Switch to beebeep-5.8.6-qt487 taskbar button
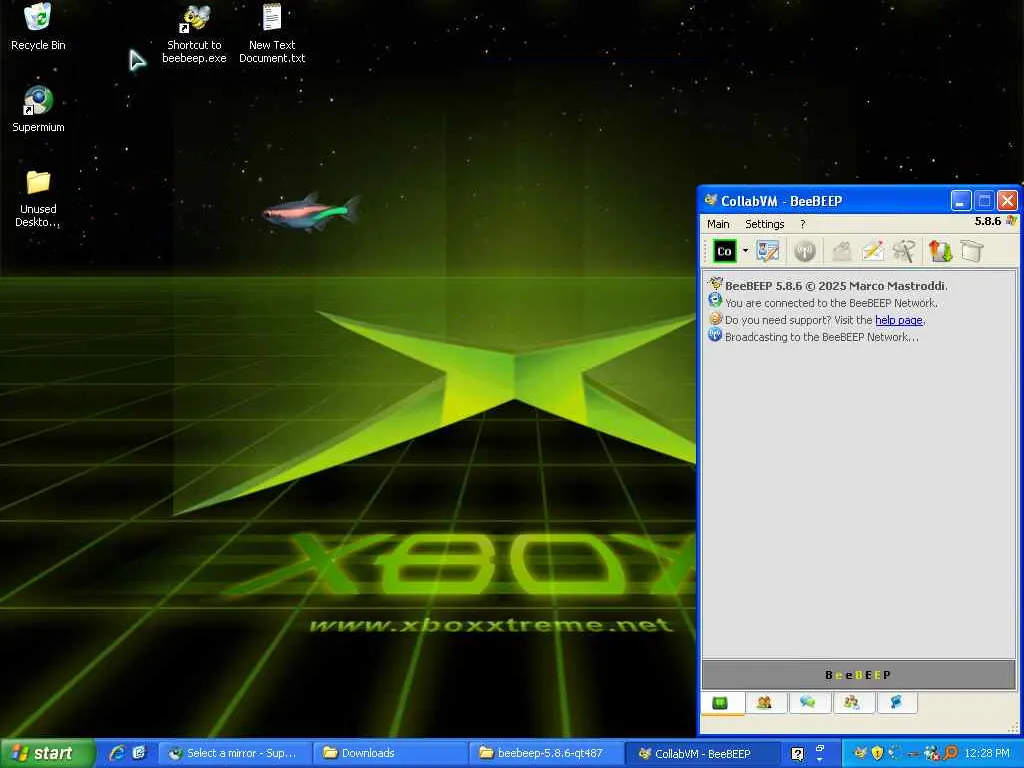Screen dimensions: 1024x768 [545, 753]
